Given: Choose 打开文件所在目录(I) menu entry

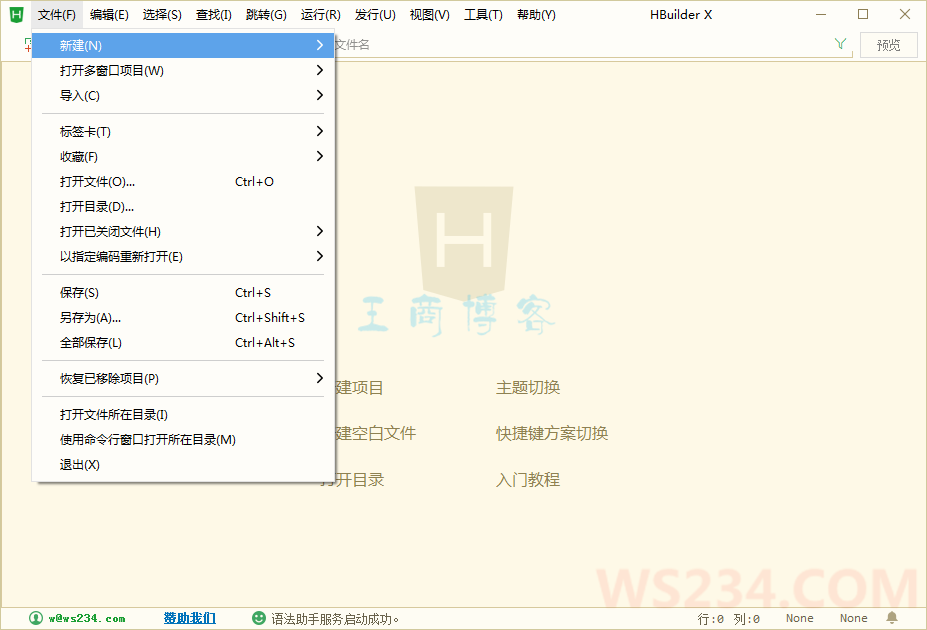Looking at the screenshot, I should [183, 414].
